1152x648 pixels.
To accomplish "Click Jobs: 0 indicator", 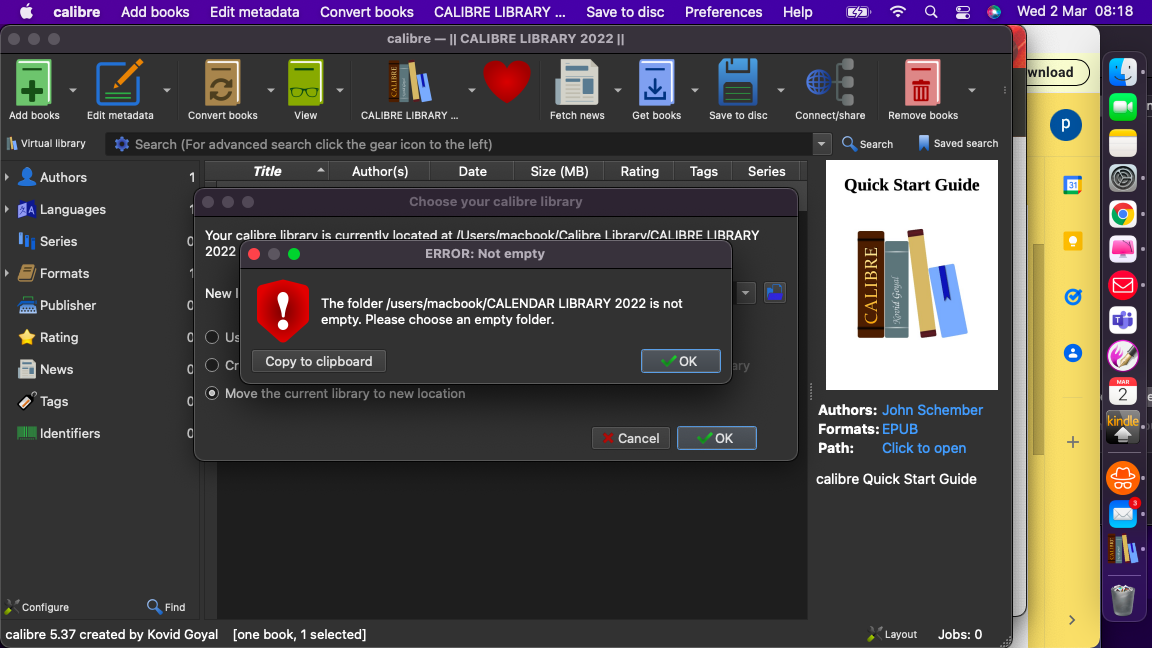I will 960,634.
